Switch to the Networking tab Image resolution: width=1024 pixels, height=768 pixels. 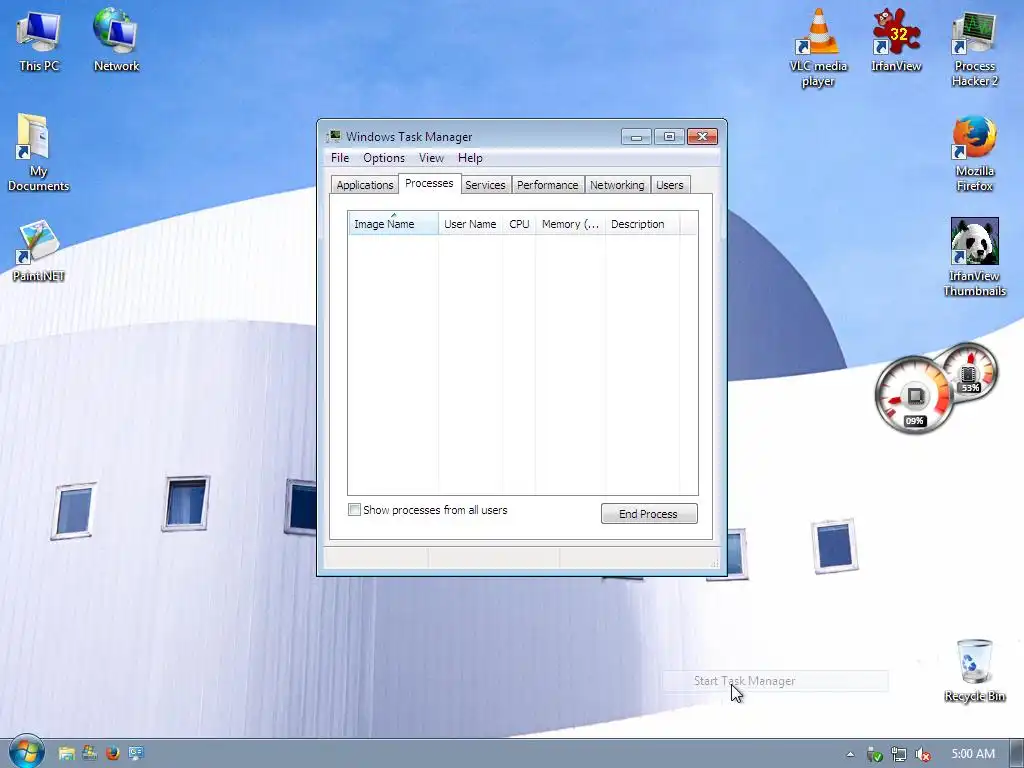click(617, 185)
